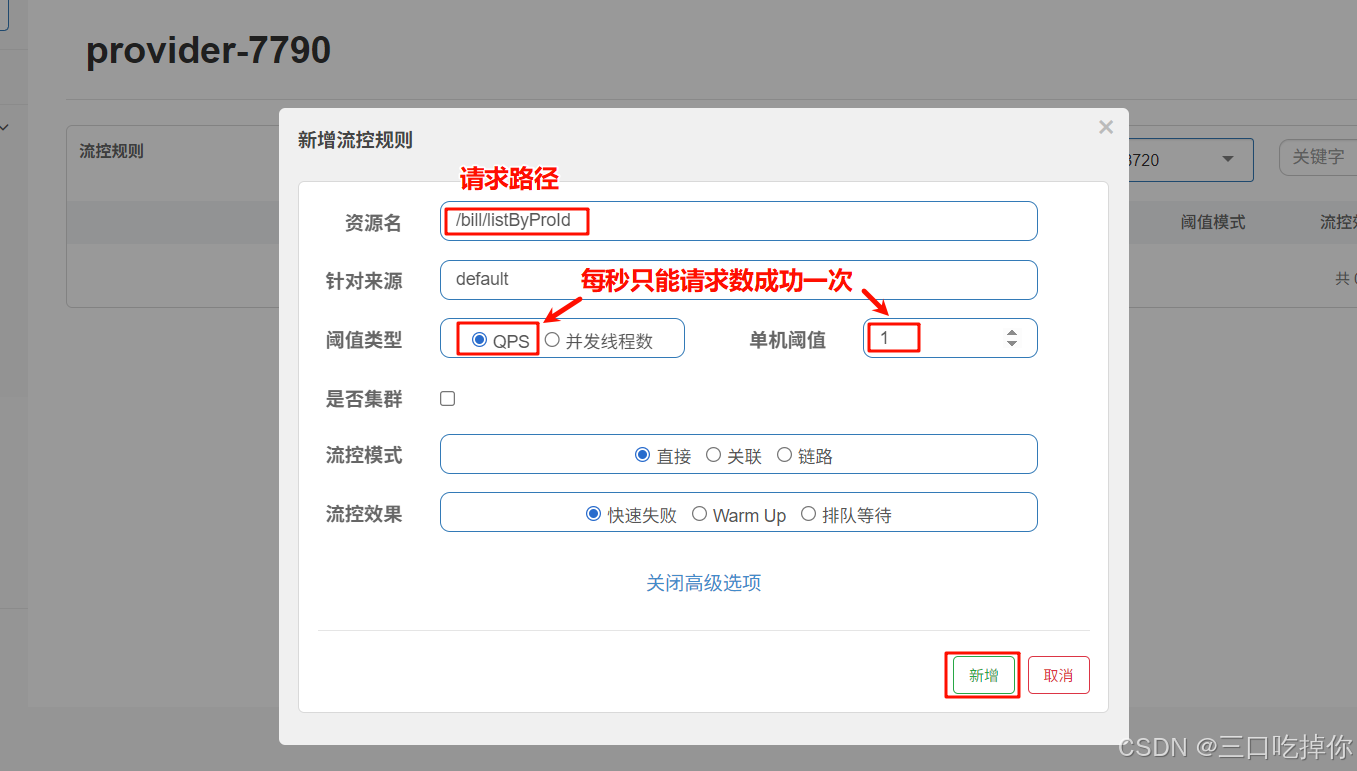
Task: Click the provider-7790 page title
Action: (x=208, y=50)
